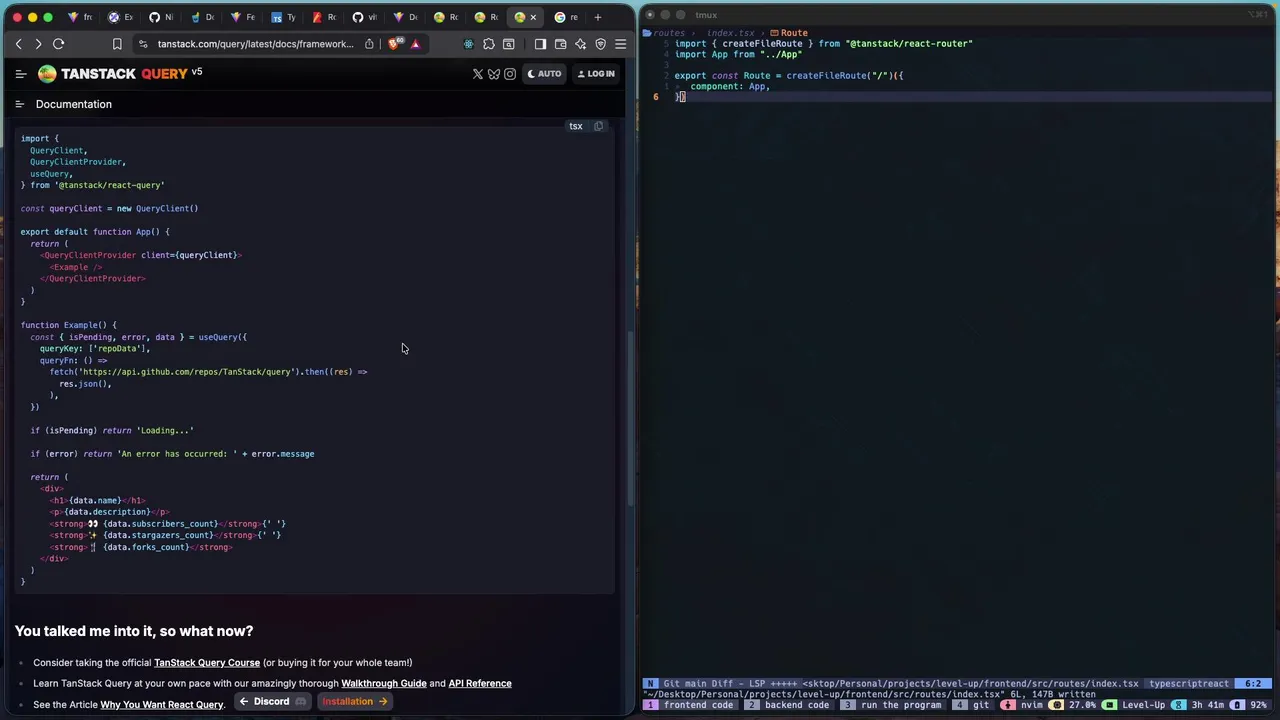
Task: Bookmark this page with the bookmark icon
Action: (117, 44)
